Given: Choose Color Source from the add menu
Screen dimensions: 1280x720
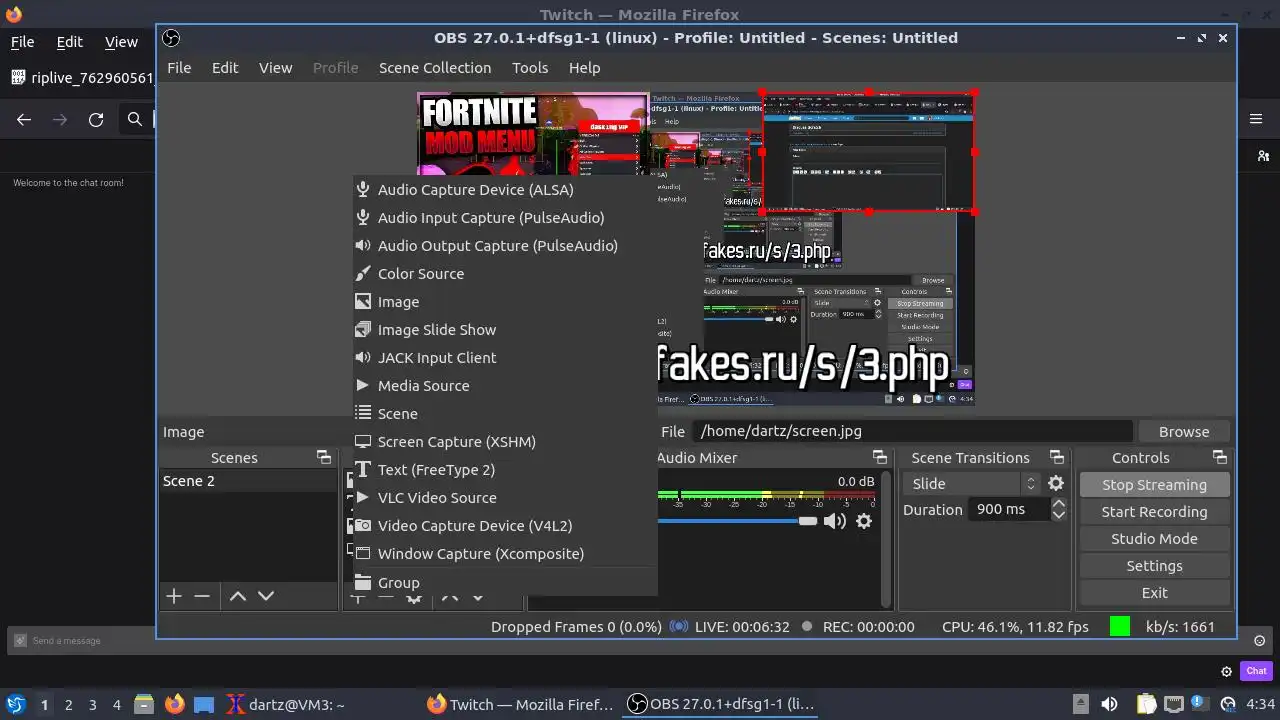Looking at the screenshot, I should 505,274.
